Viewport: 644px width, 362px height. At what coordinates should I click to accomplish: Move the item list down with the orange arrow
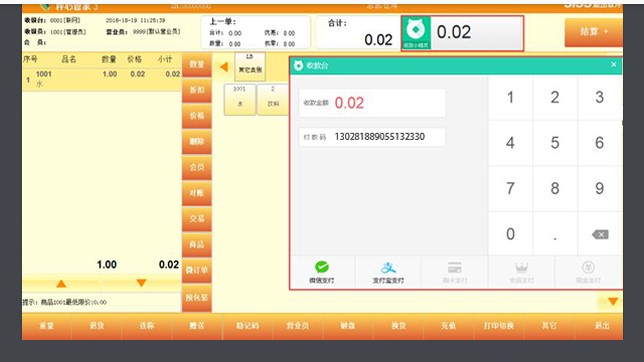click(x=141, y=283)
